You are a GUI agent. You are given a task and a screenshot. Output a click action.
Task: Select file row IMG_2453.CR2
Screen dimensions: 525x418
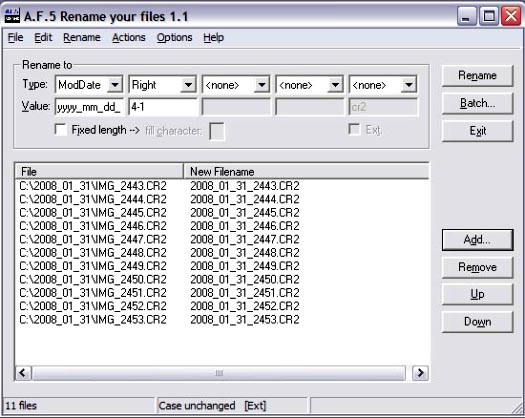coord(93,320)
